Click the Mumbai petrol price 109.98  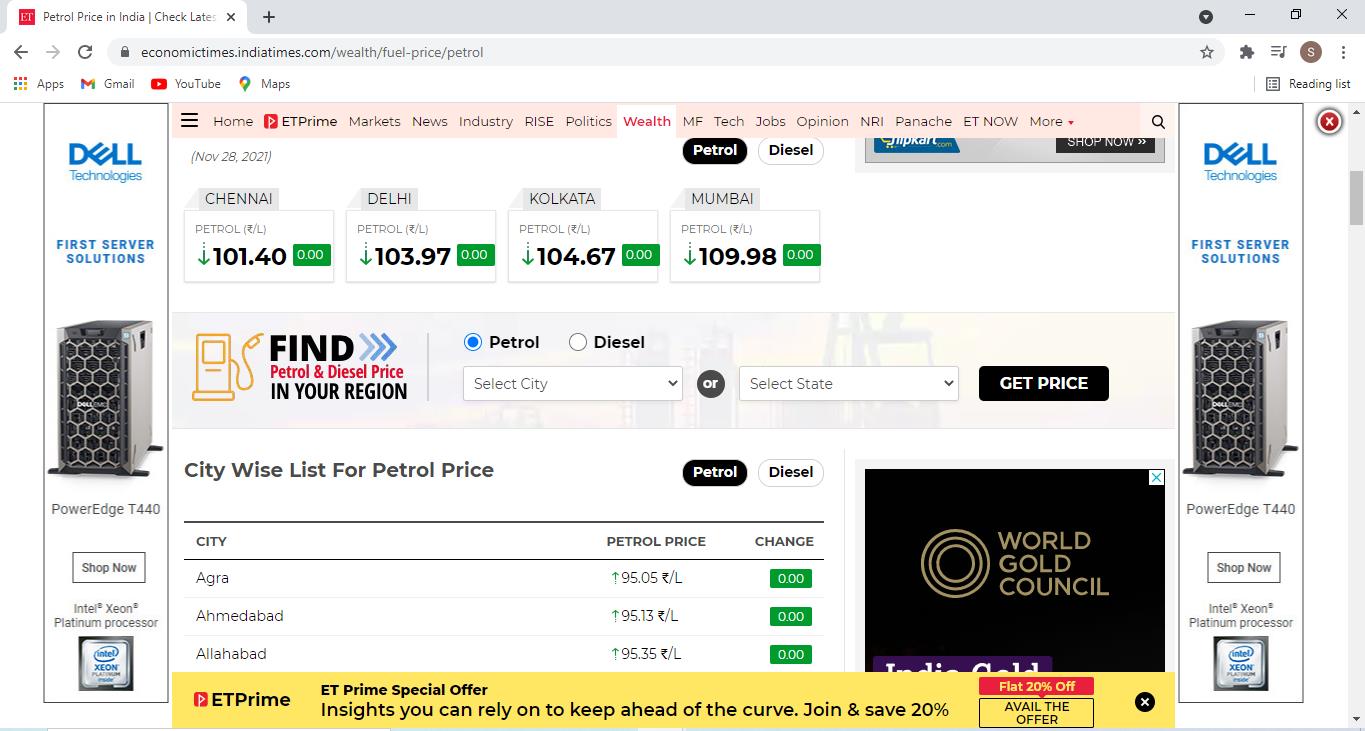[x=737, y=256]
